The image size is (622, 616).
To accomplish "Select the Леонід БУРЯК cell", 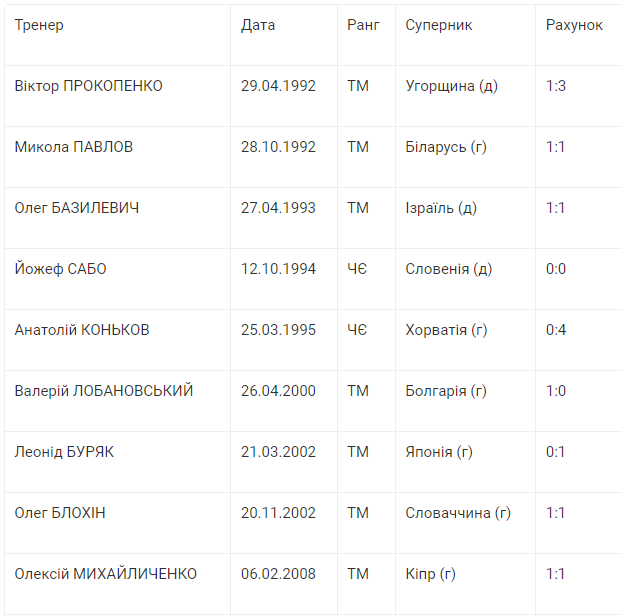I will coord(64,452).
